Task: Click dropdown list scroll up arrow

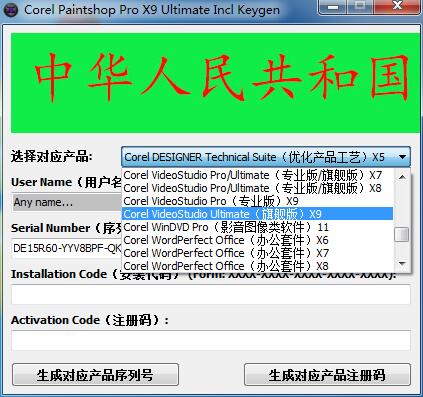Action: coord(402,176)
